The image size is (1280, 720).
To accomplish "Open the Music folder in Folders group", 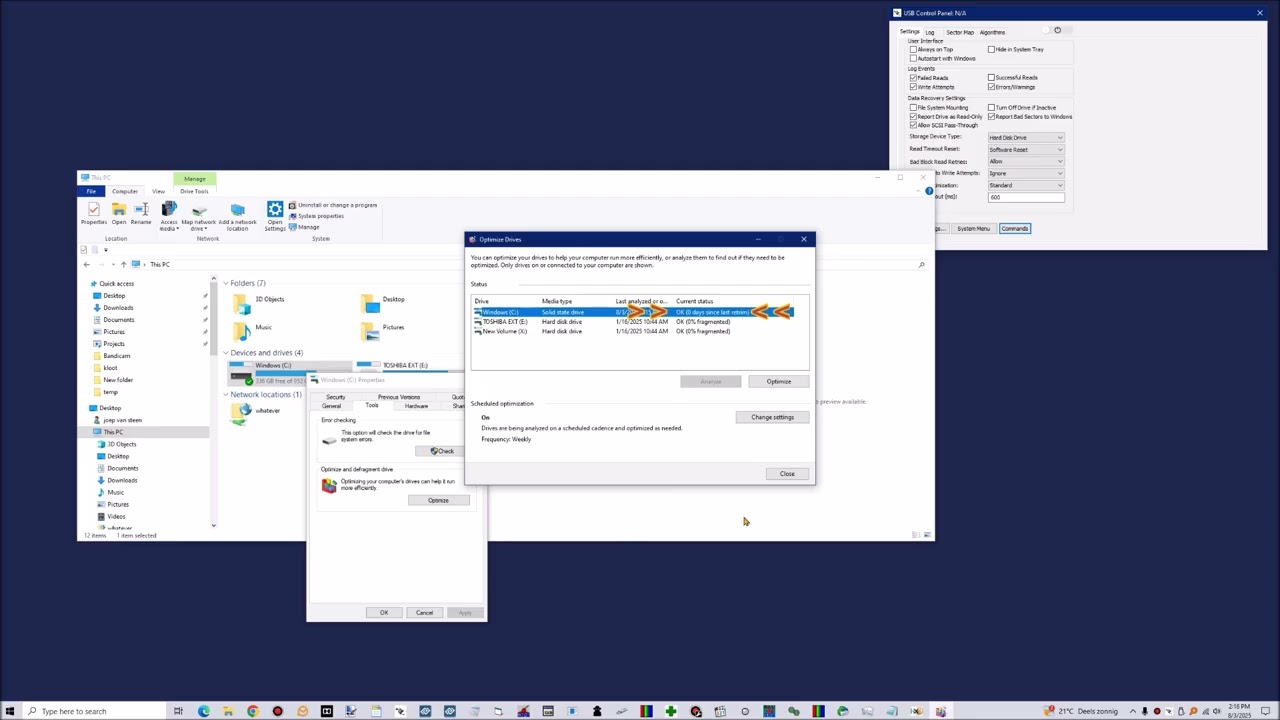I will pyautogui.click(x=242, y=332).
